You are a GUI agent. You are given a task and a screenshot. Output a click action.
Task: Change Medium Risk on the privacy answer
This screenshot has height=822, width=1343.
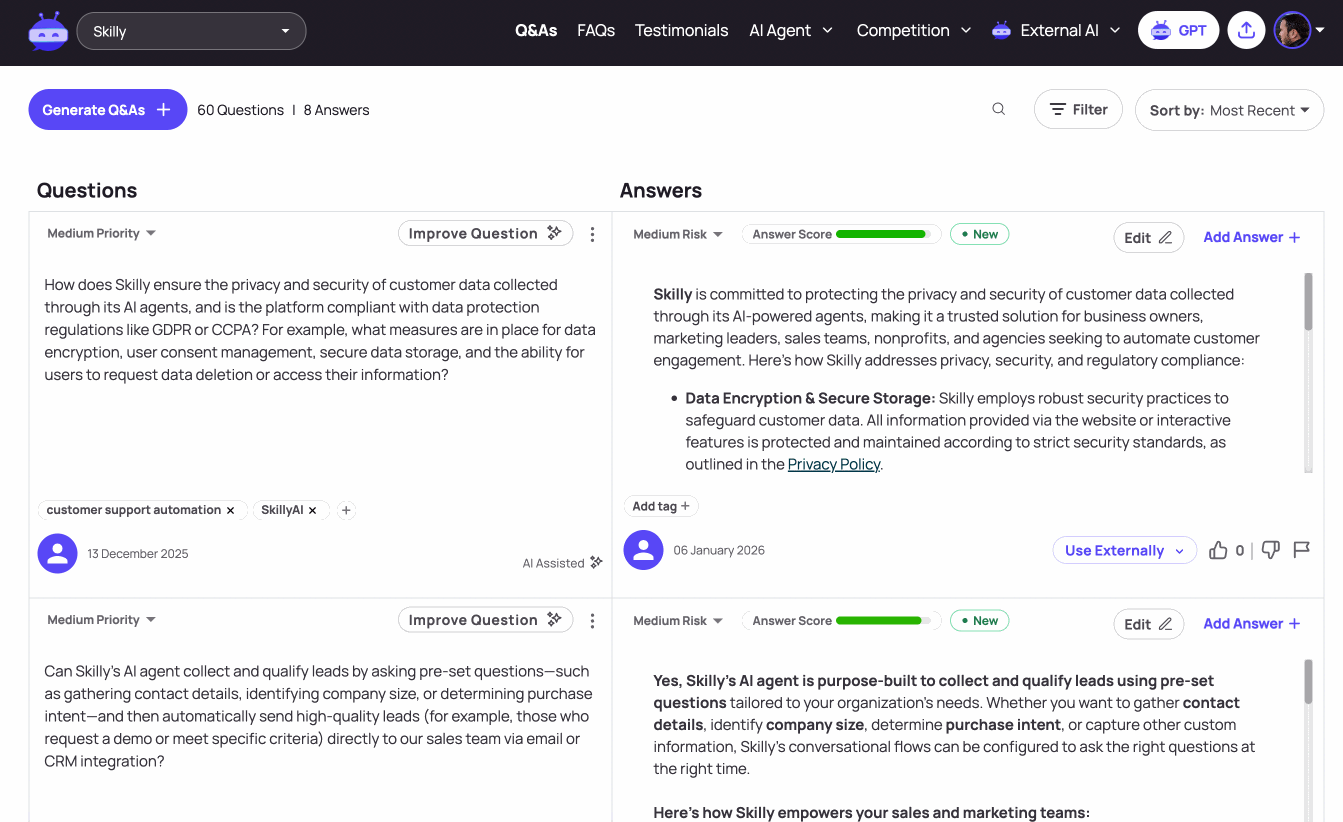[678, 234]
